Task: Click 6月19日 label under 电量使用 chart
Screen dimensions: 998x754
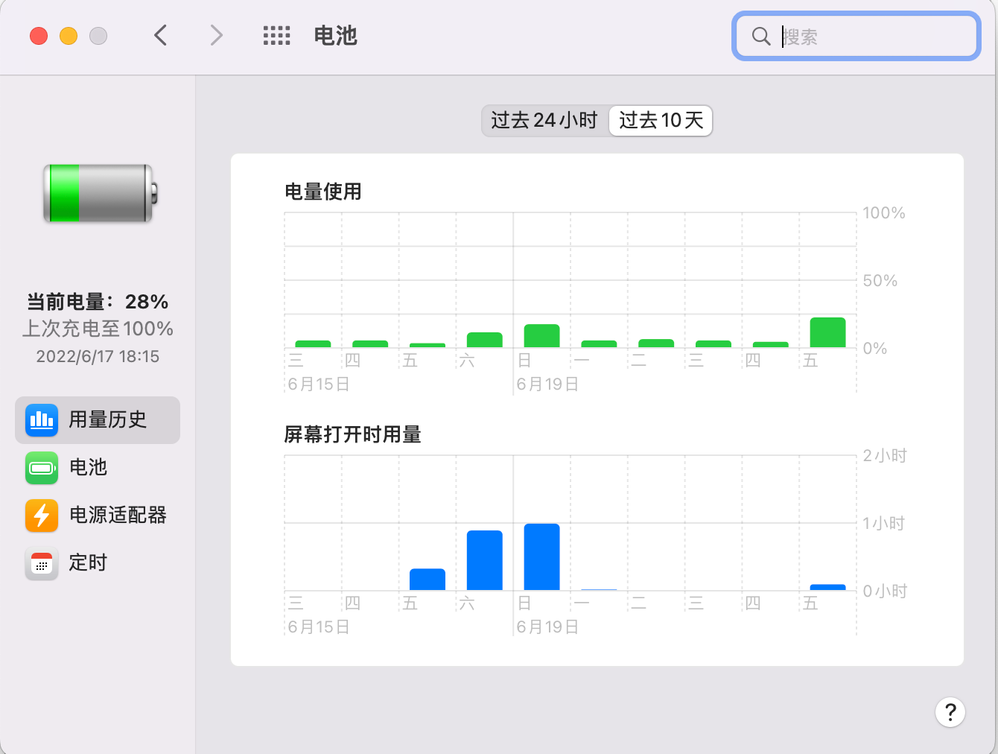Action: [547, 384]
